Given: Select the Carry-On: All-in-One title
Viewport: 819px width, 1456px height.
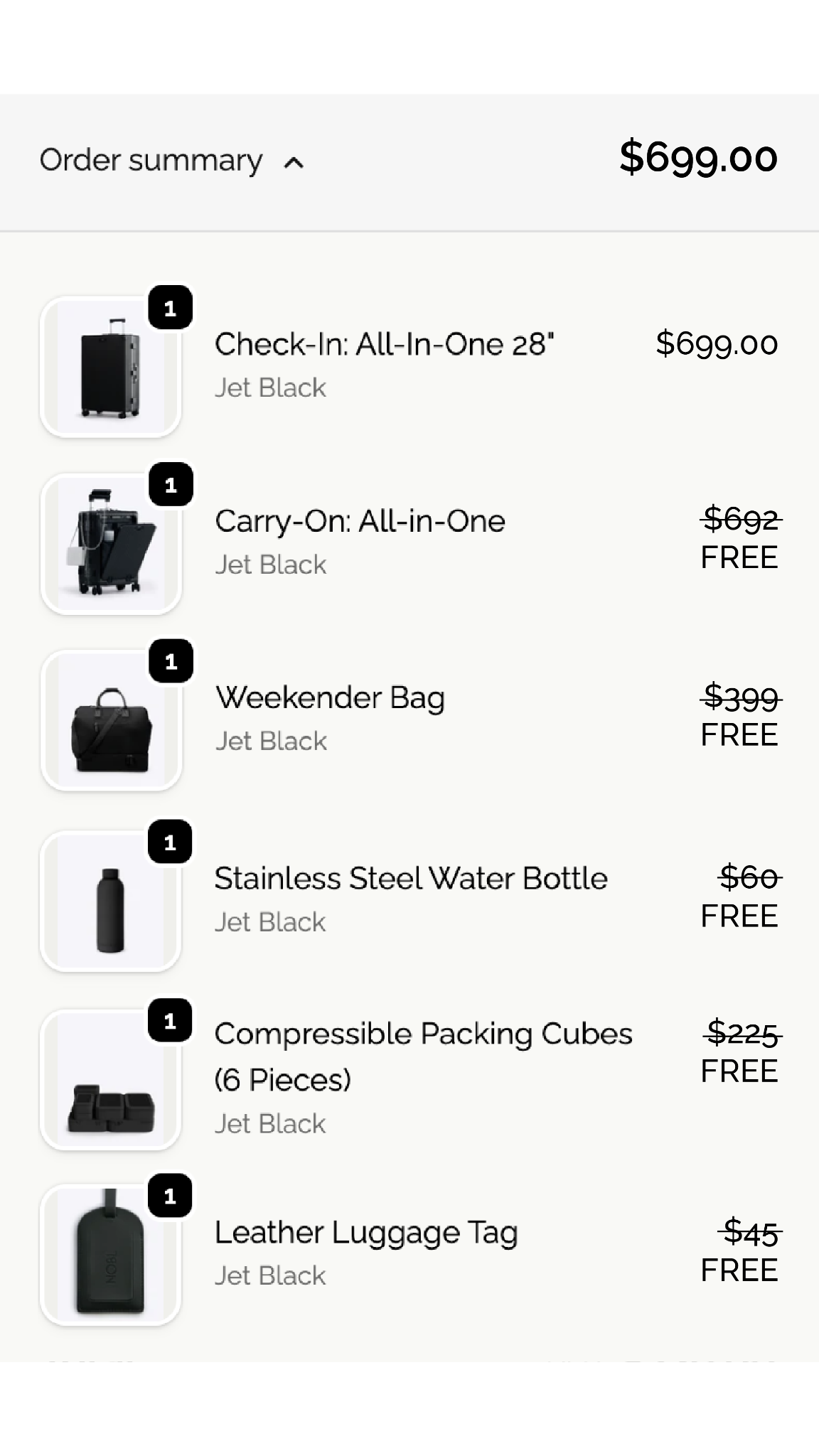Looking at the screenshot, I should 360,521.
